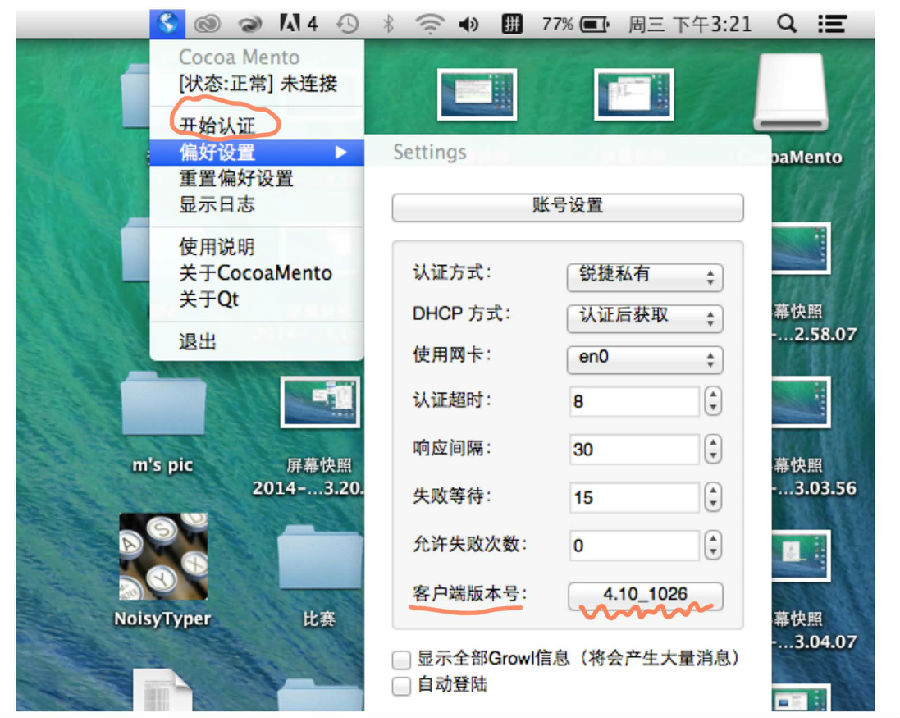Toggle the 自动登陆 checkbox

point(402,686)
